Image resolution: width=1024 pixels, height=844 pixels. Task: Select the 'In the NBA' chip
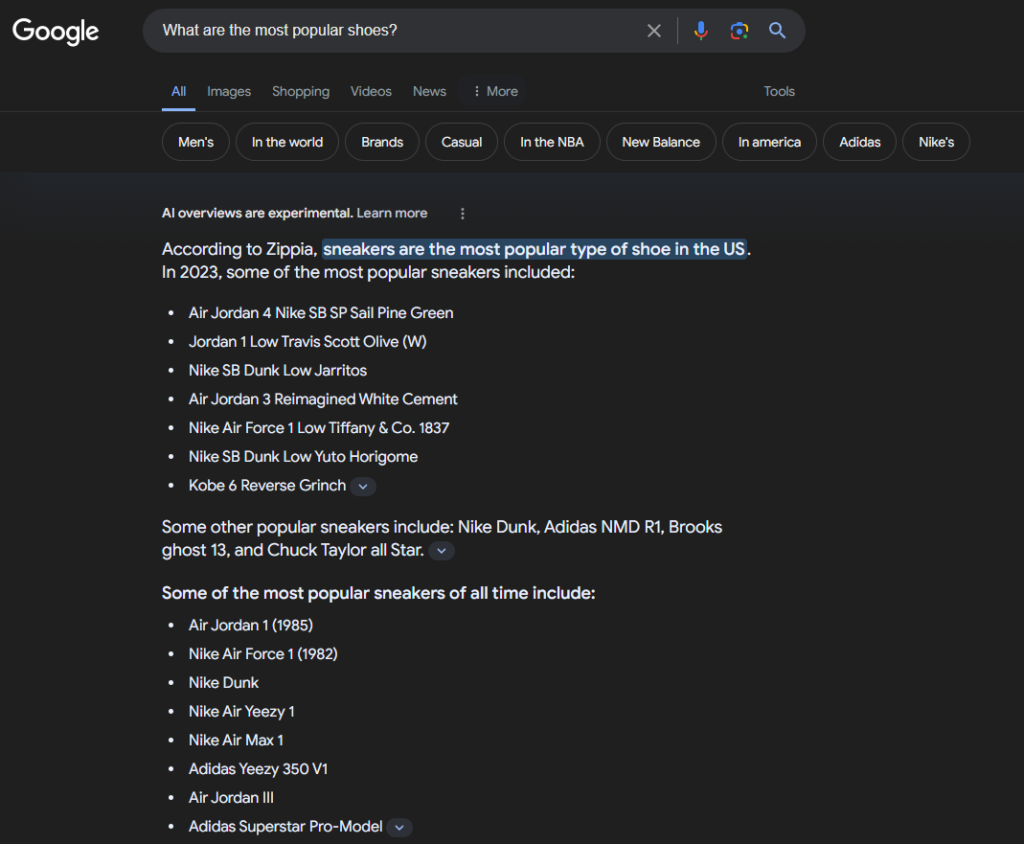tap(552, 142)
